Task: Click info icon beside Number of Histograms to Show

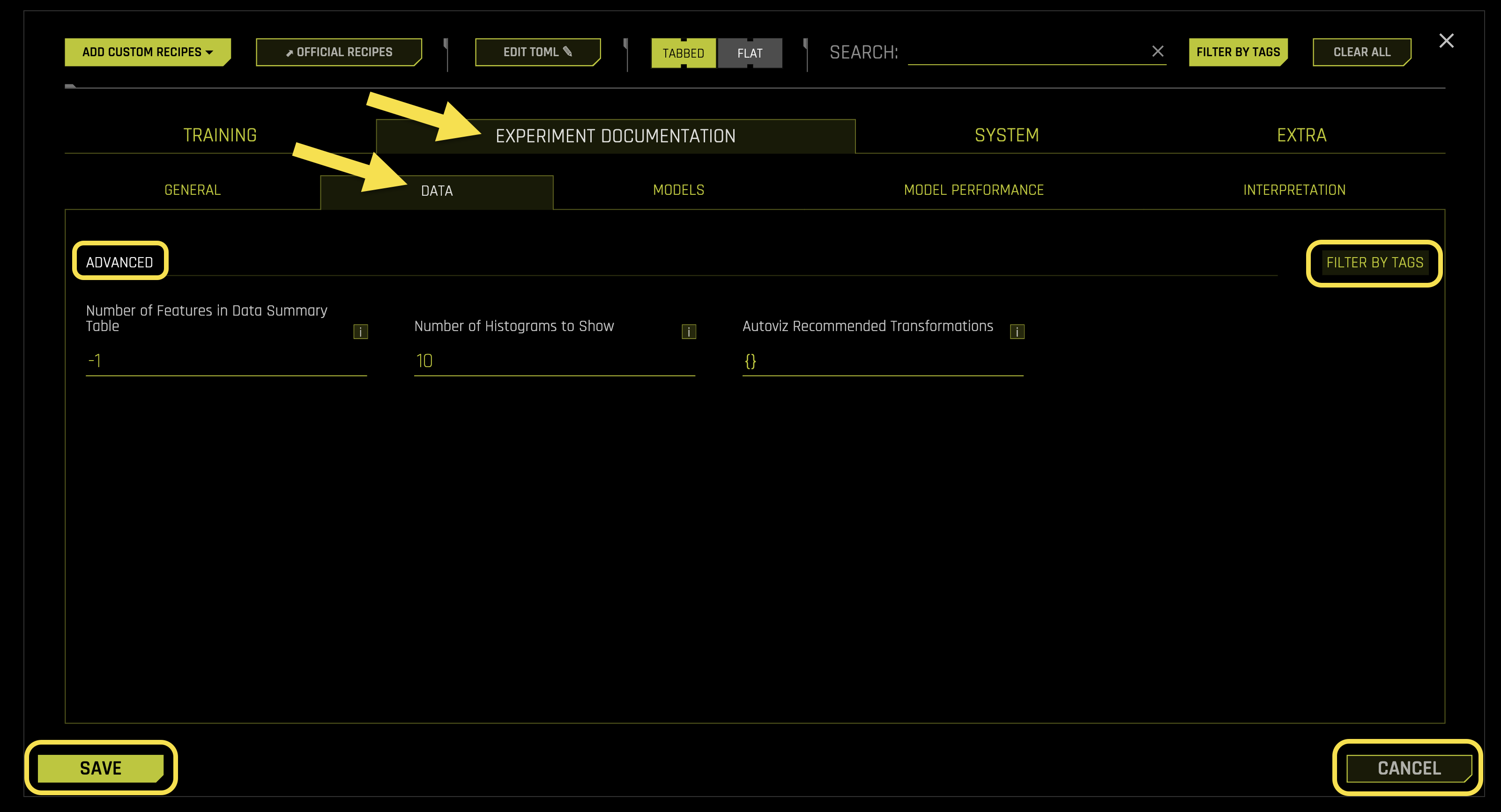Action: coord(688,331)
